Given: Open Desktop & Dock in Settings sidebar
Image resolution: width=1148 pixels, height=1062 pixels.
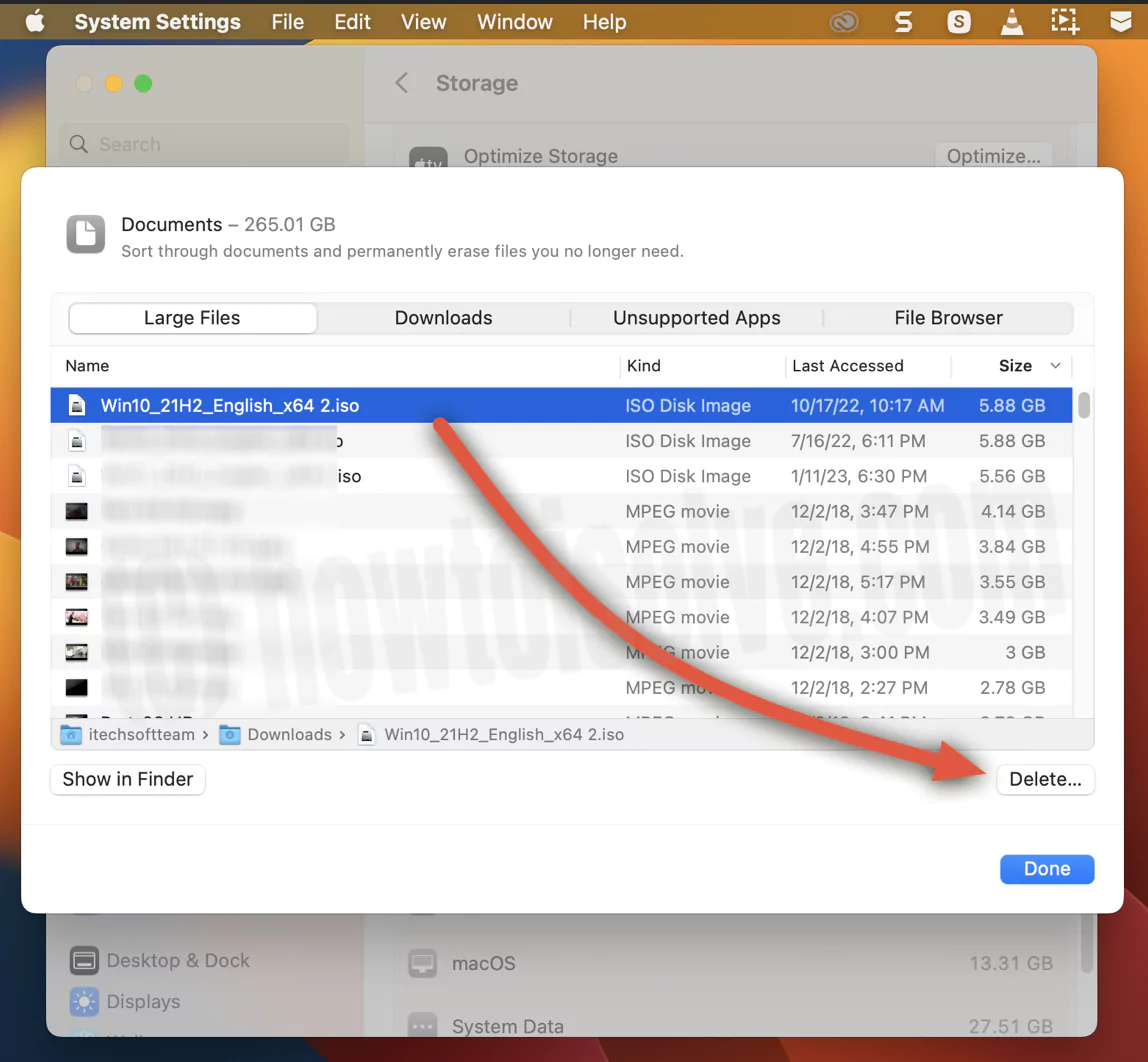Looking at the screenshot, I should click(178, 960).
